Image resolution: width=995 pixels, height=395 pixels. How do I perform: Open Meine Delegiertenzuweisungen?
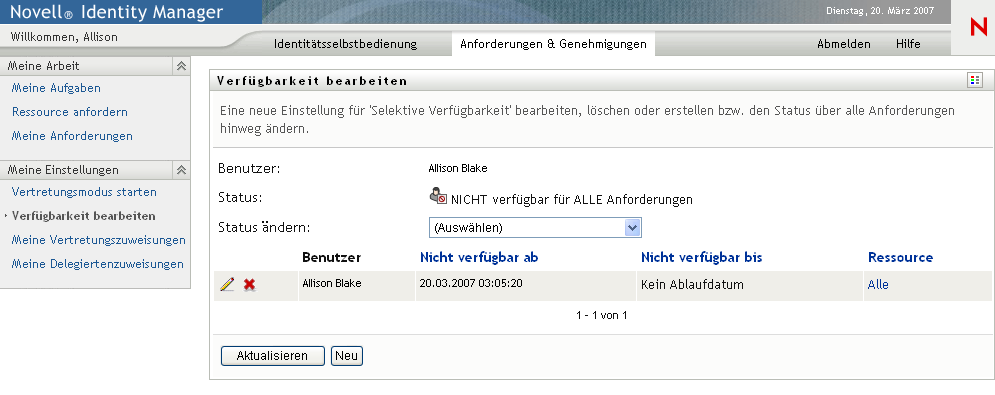tap(98, 264)
